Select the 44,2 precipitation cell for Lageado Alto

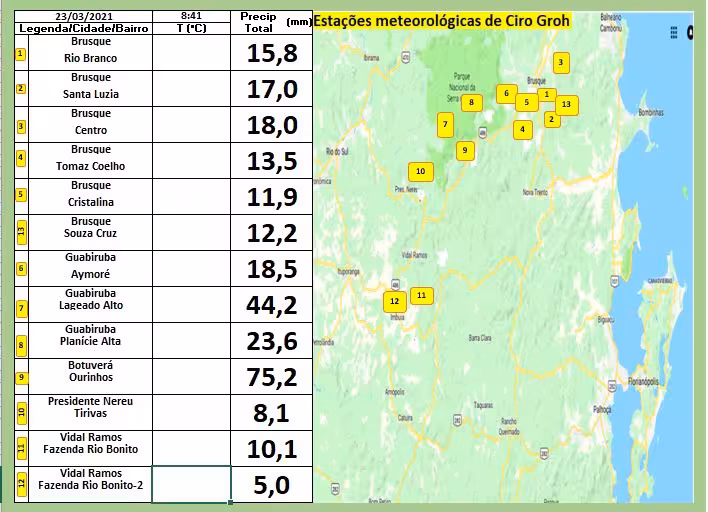point(272,305)
